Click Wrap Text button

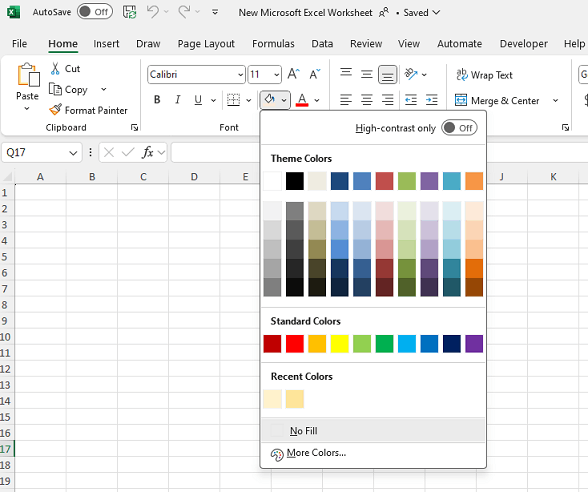[484, 75]
